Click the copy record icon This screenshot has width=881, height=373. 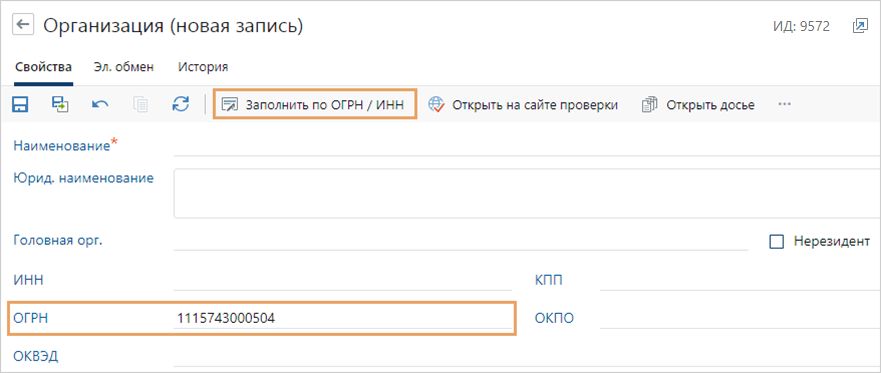(x=140, y=104)
